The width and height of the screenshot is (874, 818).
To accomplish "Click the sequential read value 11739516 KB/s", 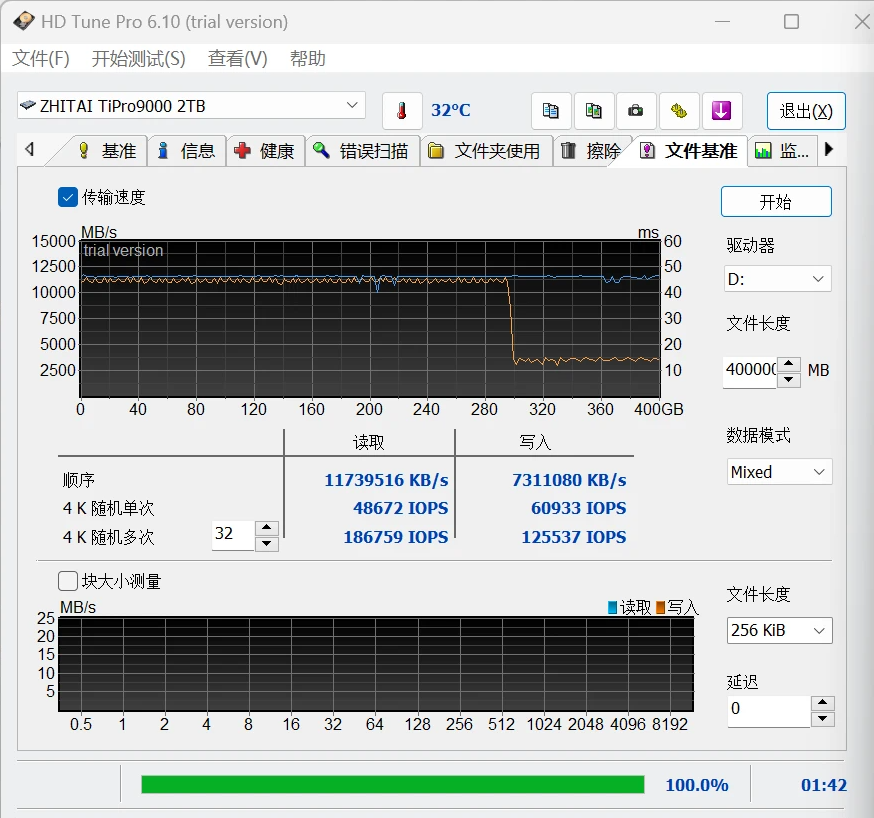I will click(386, 480).
